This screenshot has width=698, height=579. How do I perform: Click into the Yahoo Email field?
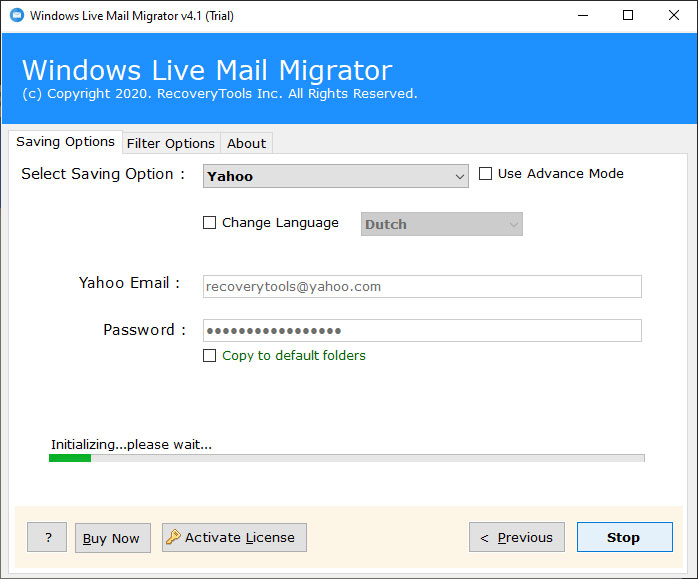[x=422, y=287]
